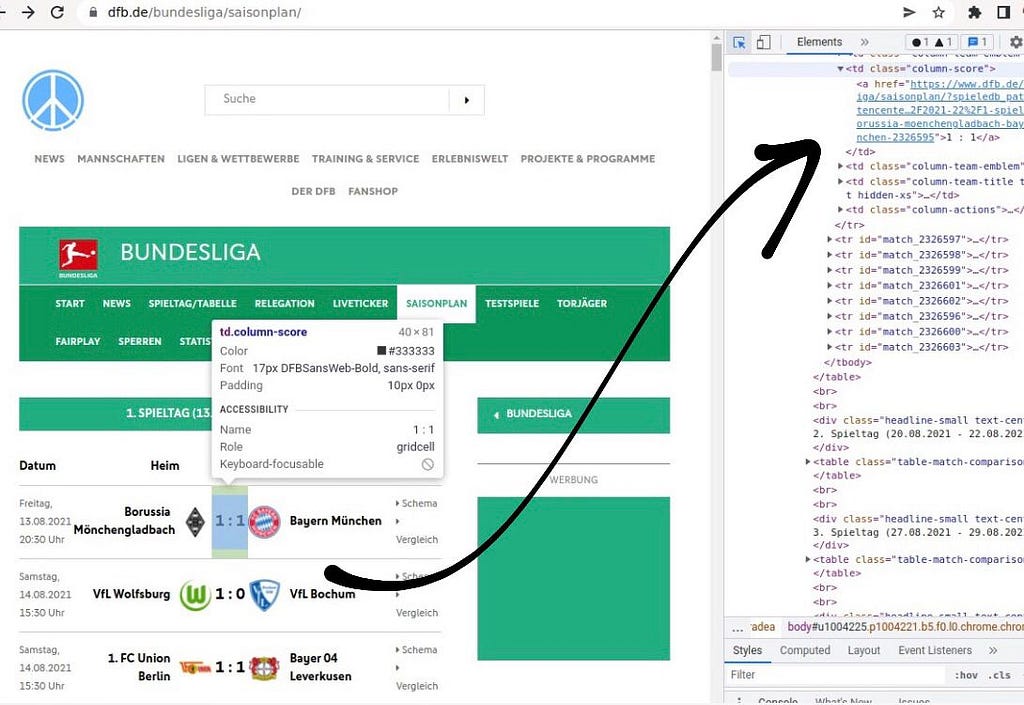Open LIGEN & WETTBEWERBE menu
Screen dimensions: 1024x705
coord(238,159)
